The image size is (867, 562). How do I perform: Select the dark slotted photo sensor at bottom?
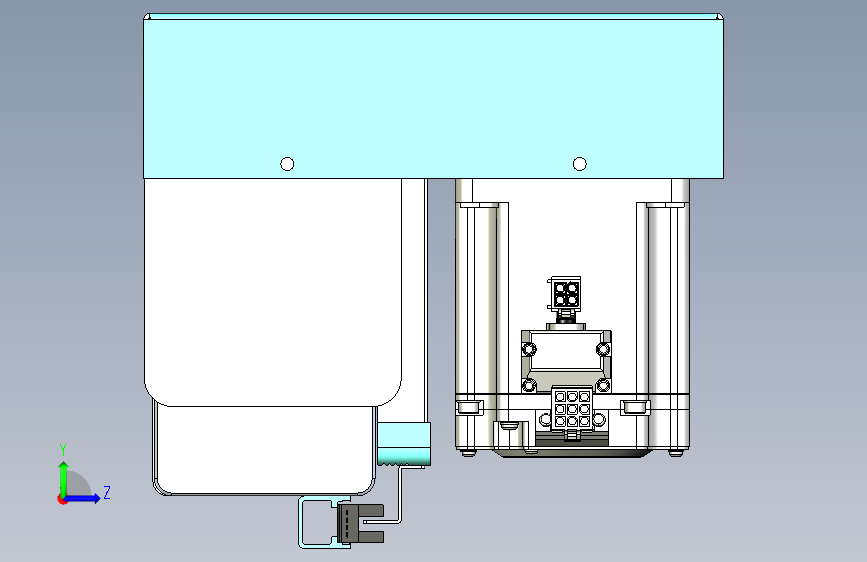pos(360,522)
